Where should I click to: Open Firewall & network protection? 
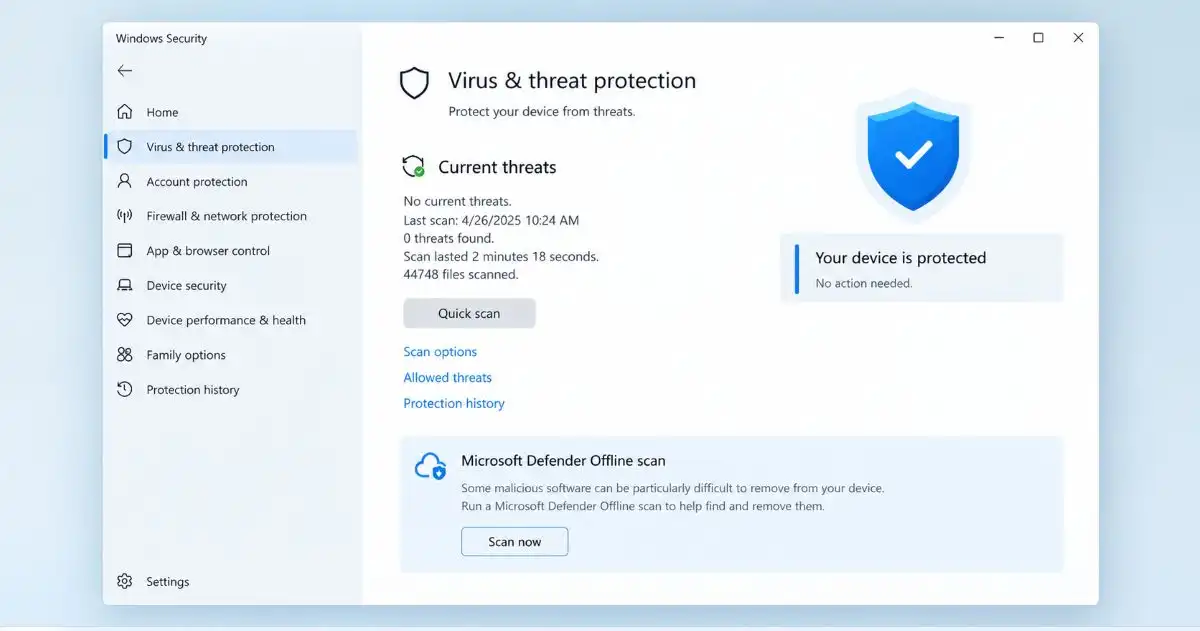tap(230, 216)
